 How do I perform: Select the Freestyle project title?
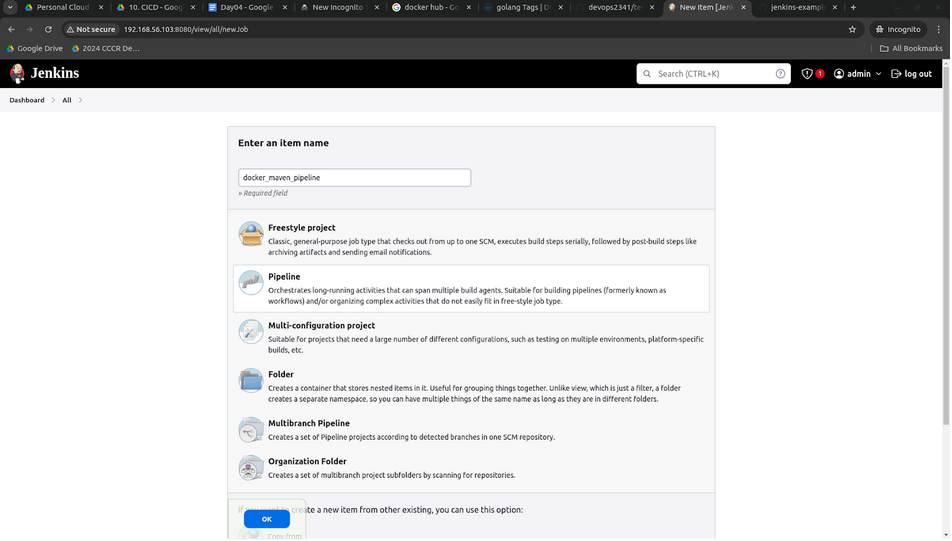tap(302, 228)
